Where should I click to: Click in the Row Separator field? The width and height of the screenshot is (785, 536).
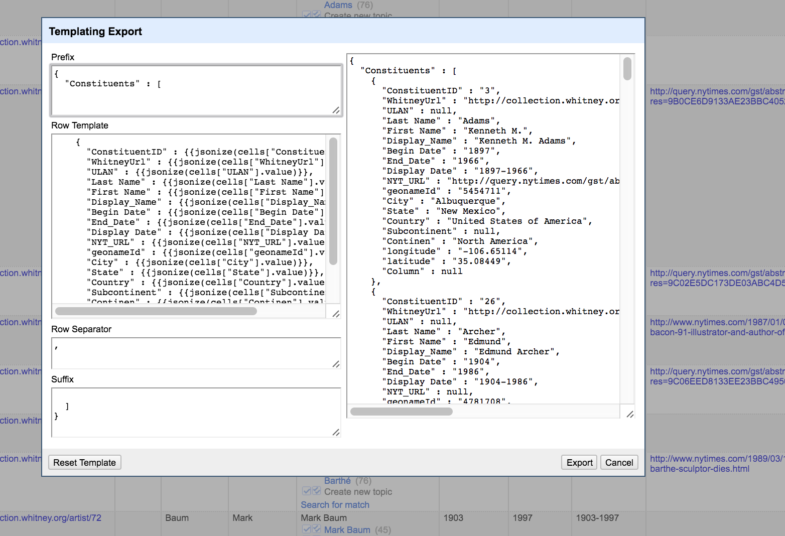click(x=196, y=353)
